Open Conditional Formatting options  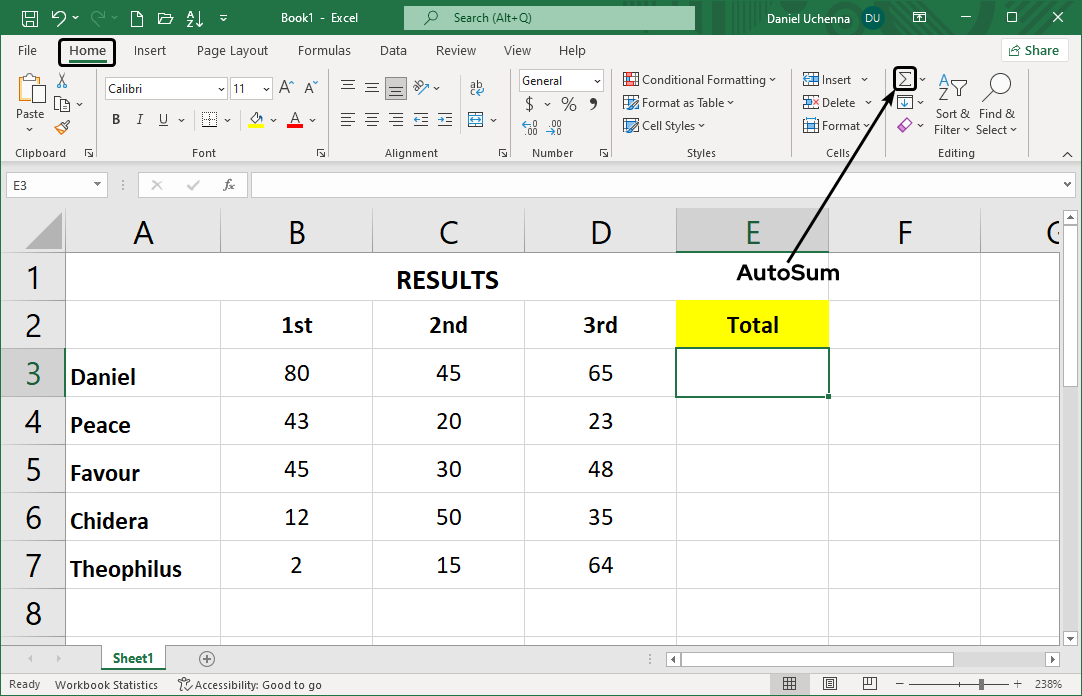click(699, 79)
